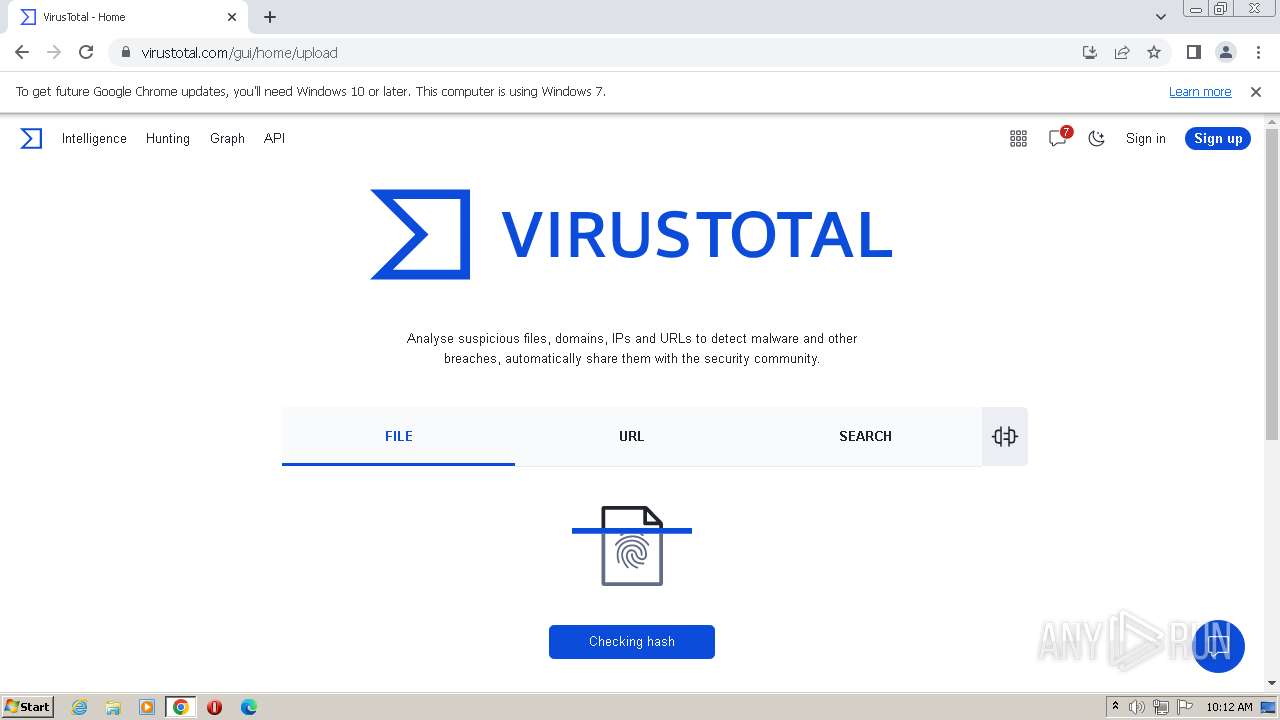The width and height of the screenshot is (1280, 720).
Task: Go back in Chrome
Action: (22, 52)
